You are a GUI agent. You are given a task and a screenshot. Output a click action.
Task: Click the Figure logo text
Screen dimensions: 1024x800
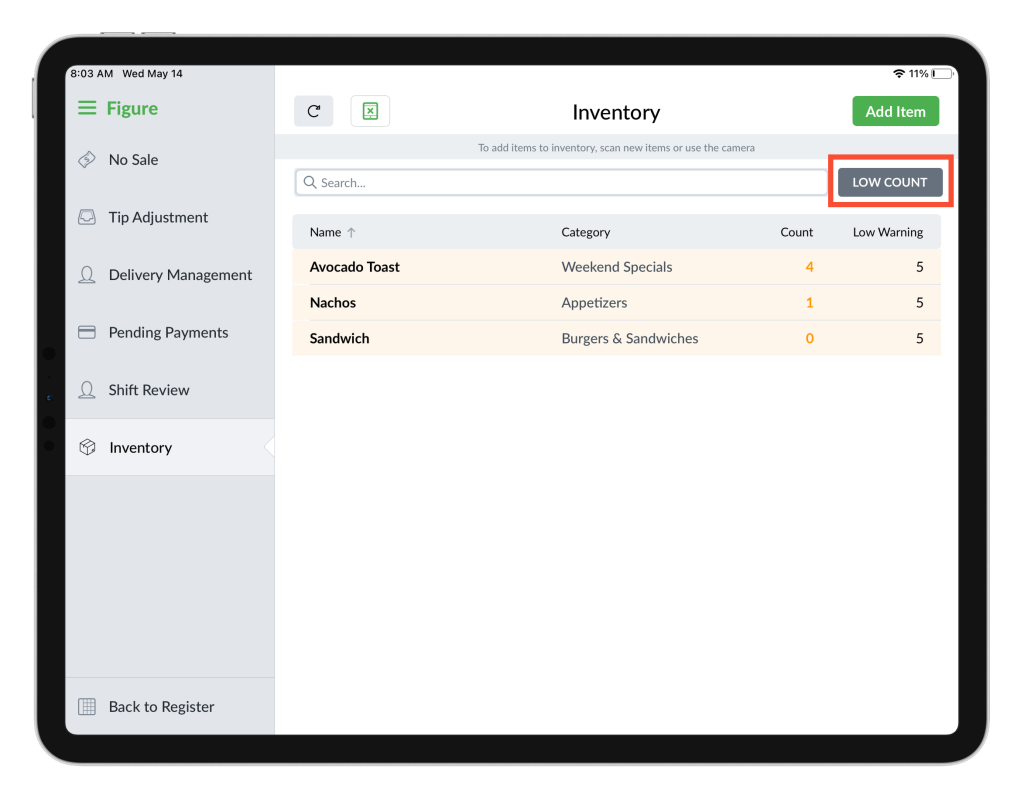click(x=133, y=108)
